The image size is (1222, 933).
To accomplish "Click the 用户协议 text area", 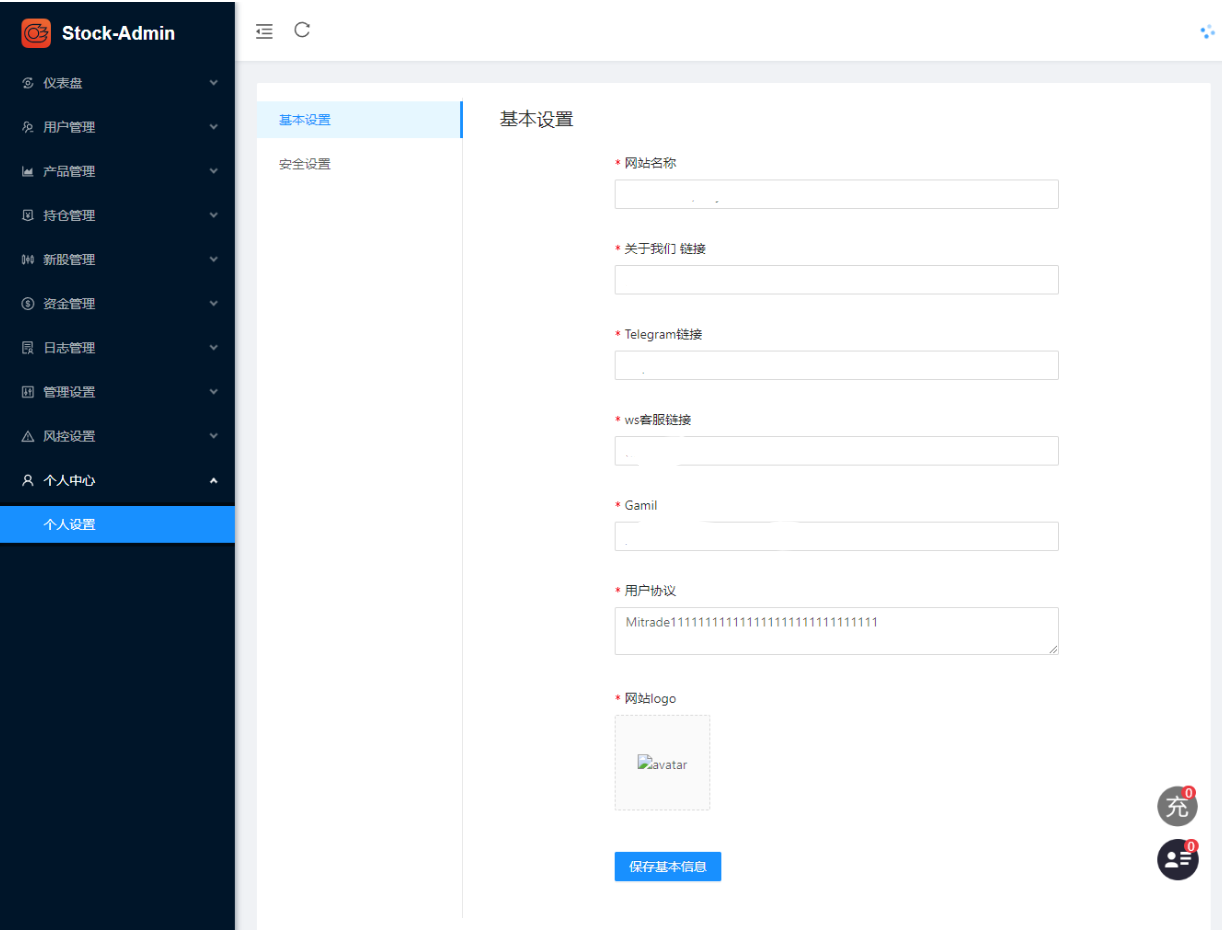I will (x=836, y=631).
